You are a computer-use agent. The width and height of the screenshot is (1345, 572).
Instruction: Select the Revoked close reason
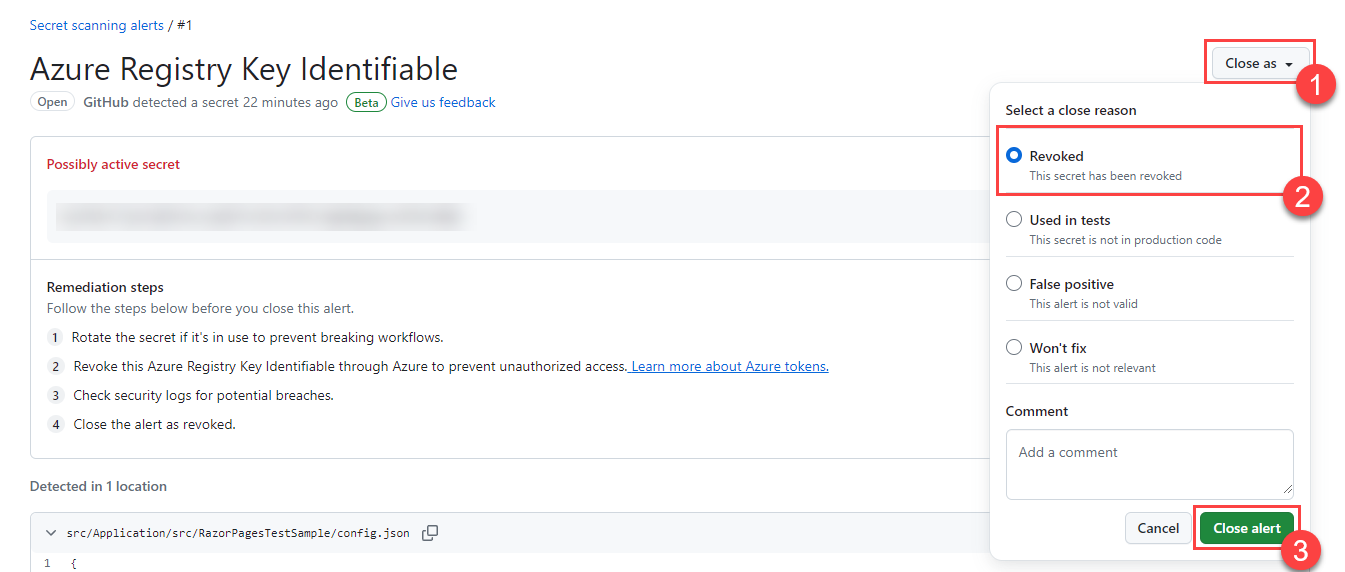(1014, 156)
